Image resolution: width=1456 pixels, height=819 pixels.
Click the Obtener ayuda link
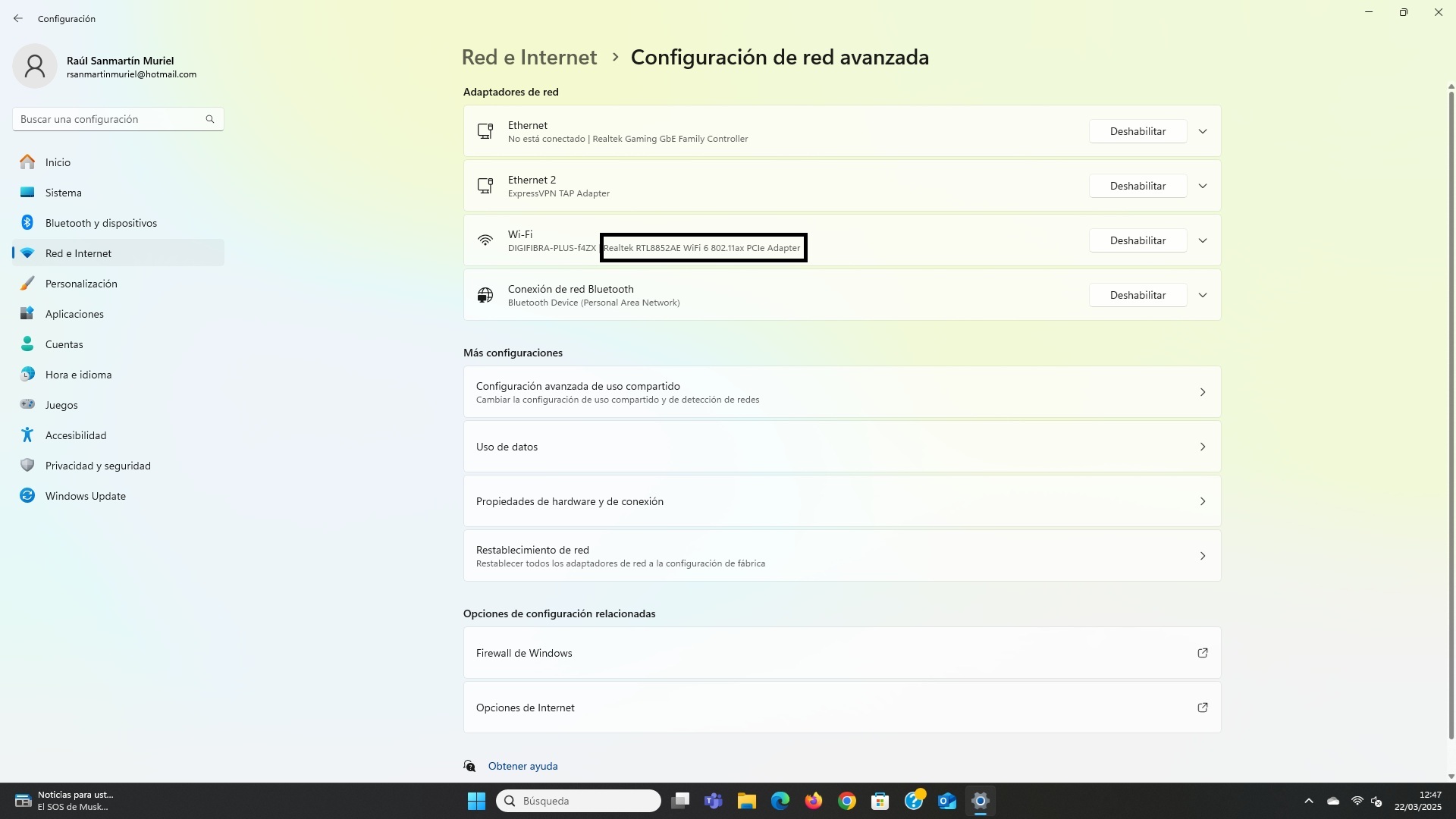[522, 766]
